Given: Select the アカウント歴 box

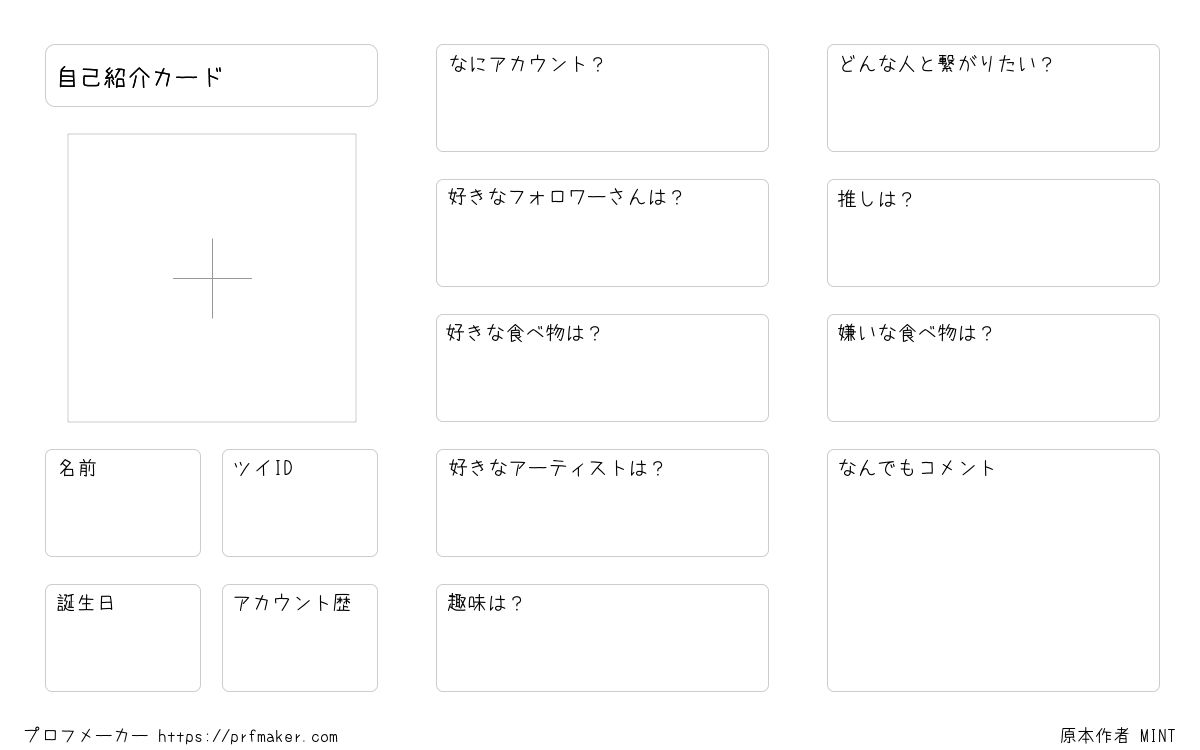Looking at the screenshot, I should point(300,638).
